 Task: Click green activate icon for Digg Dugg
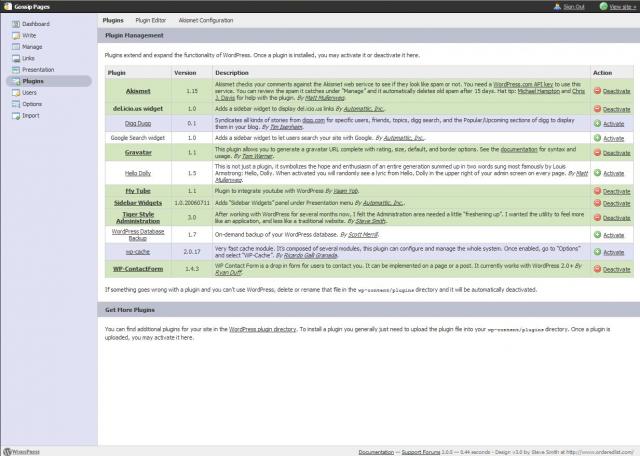pyautogui.click(x=597, y=123)
